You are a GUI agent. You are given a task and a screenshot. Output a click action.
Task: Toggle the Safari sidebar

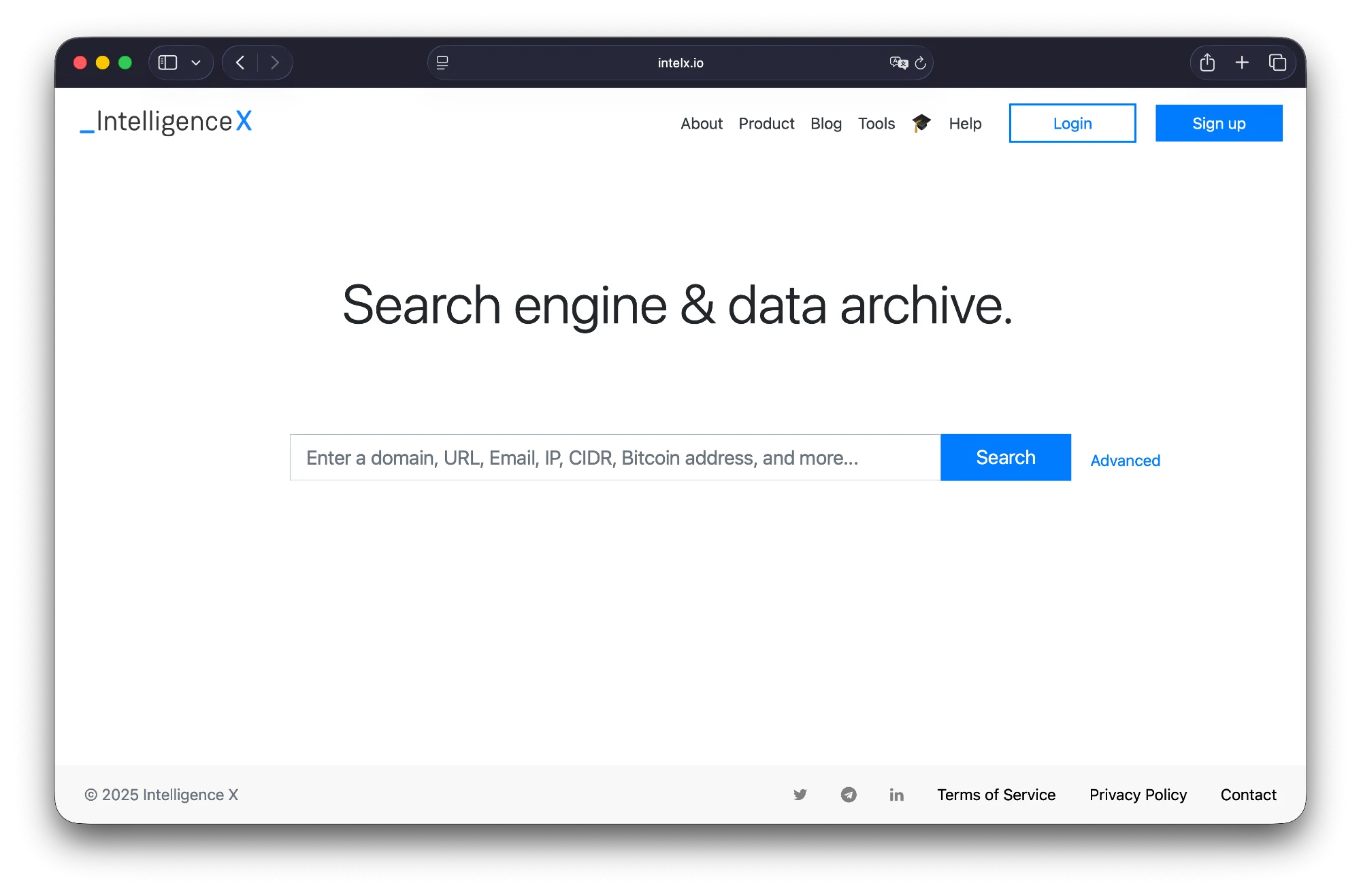167,63
